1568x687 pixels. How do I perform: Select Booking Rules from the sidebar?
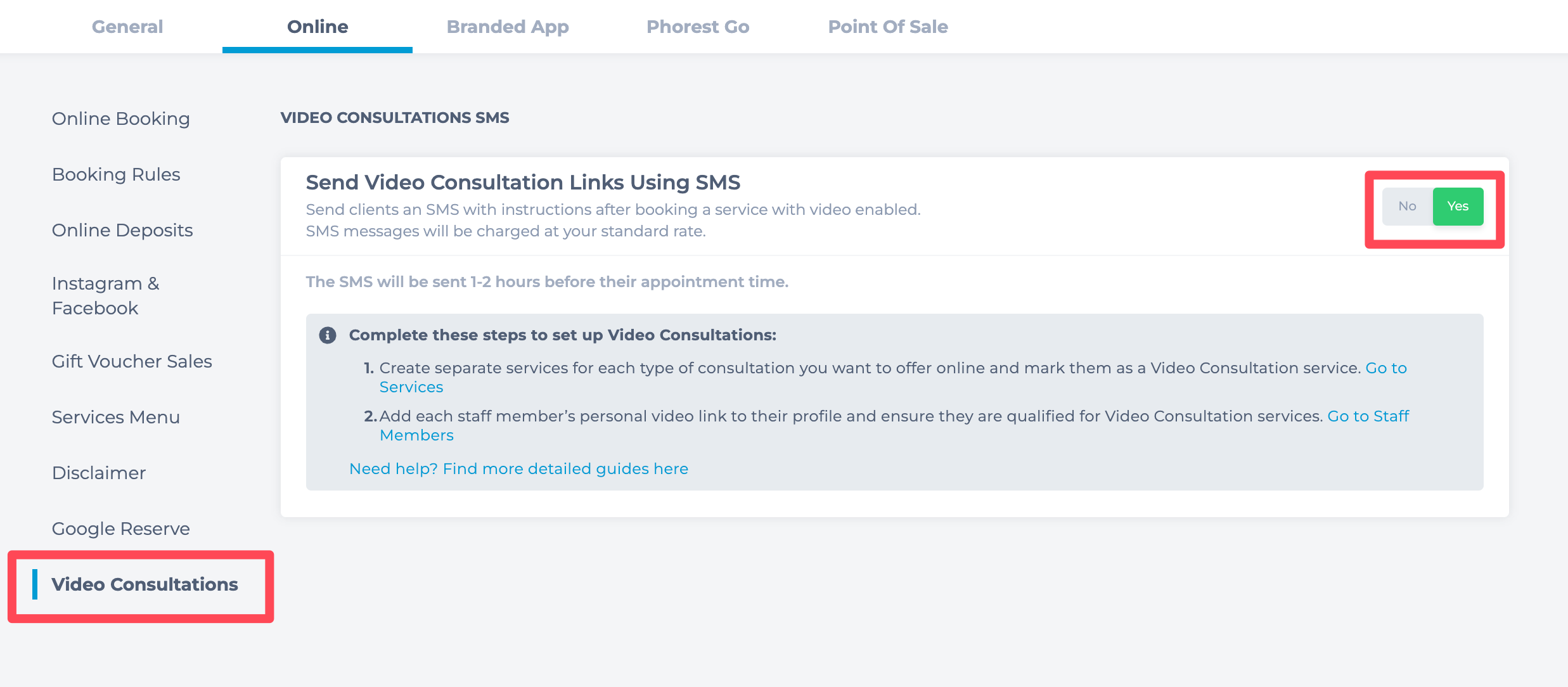[x=116, y=174]
